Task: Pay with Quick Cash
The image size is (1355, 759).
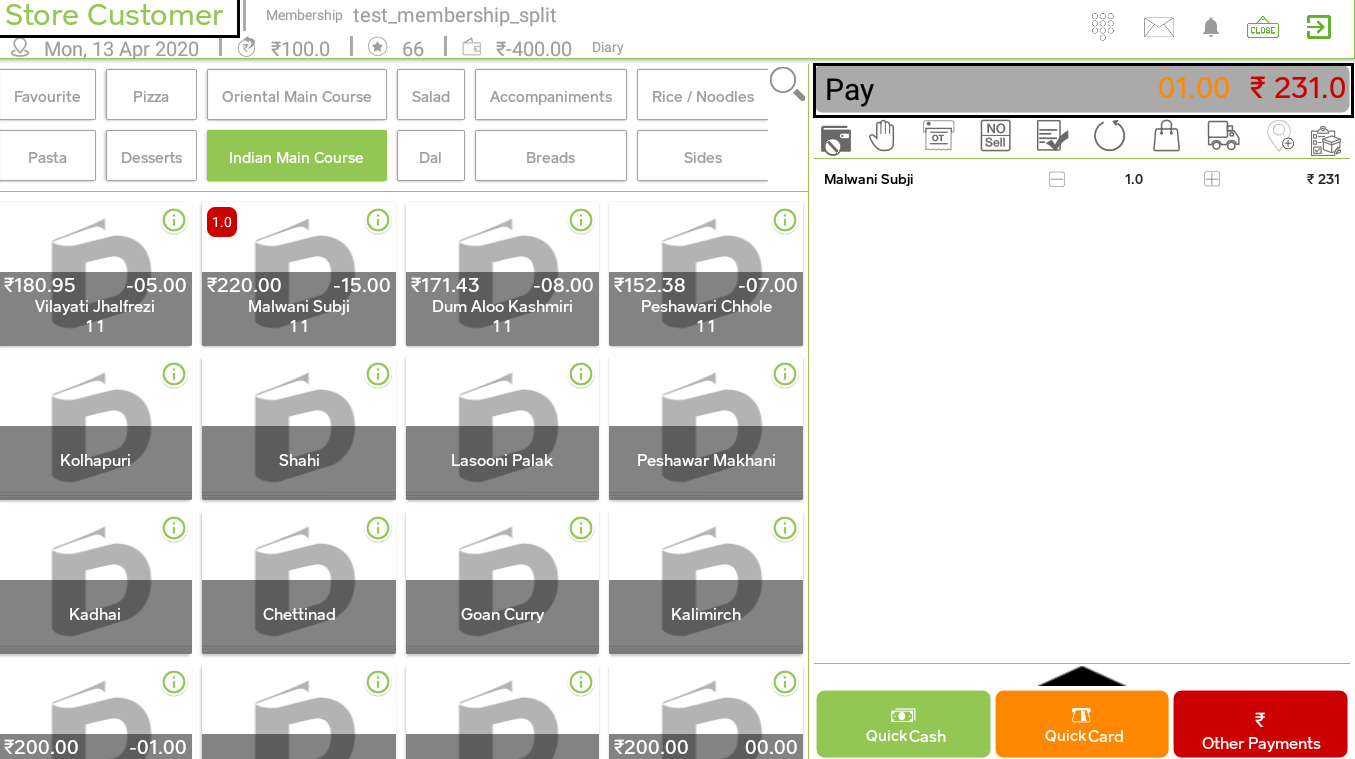Action: point(904,724)
